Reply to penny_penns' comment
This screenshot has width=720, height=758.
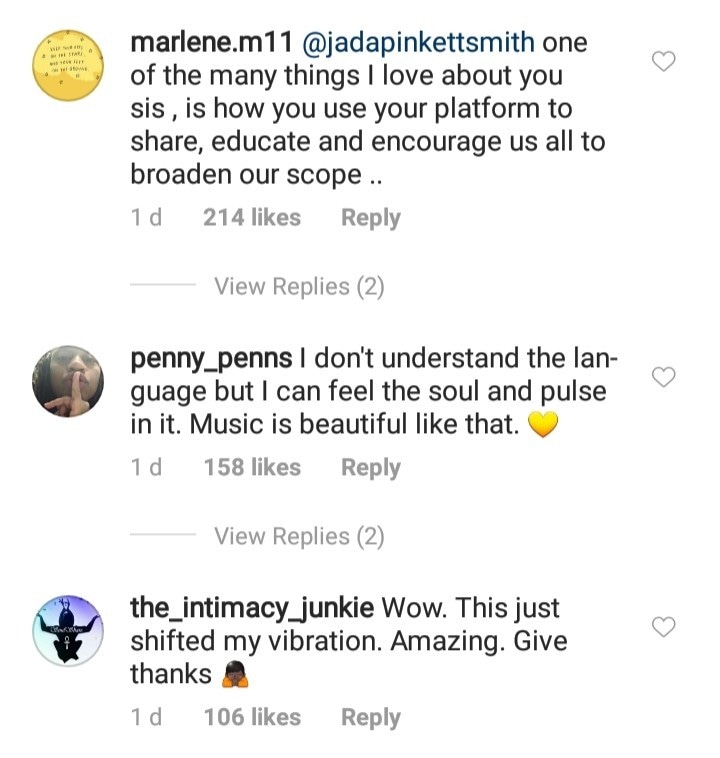point(370,468)
